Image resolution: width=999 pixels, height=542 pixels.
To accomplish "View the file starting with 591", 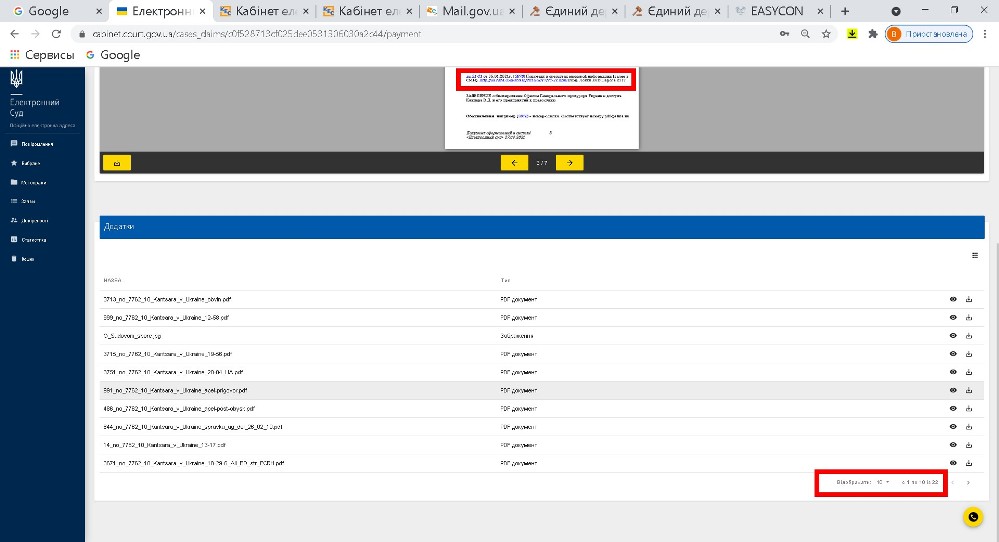I will (x=952, y=390).
